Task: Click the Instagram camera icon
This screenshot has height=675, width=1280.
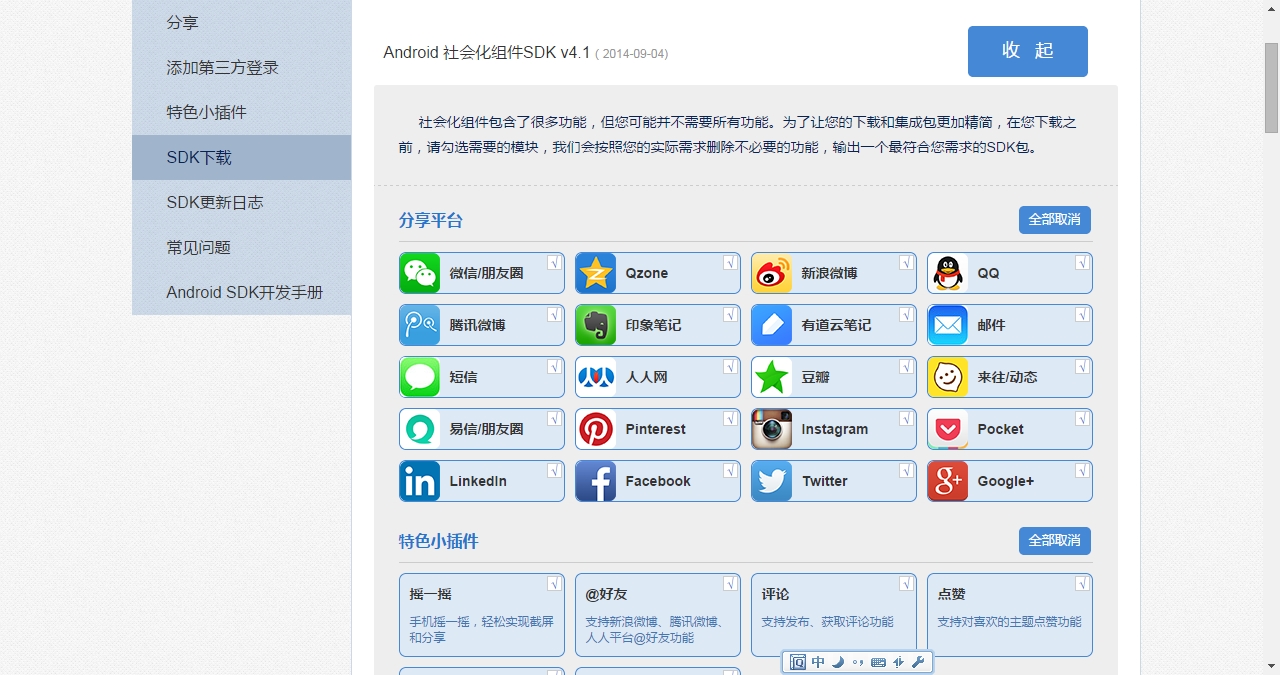Action: 772,429
